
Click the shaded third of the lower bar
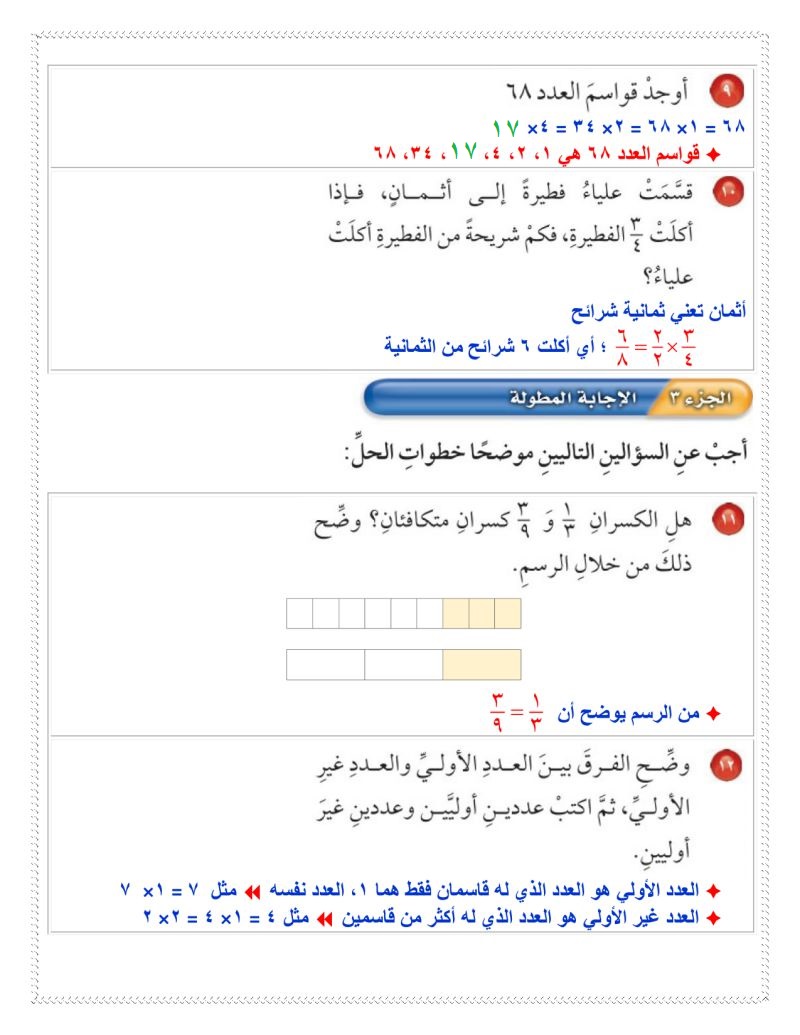481,665
